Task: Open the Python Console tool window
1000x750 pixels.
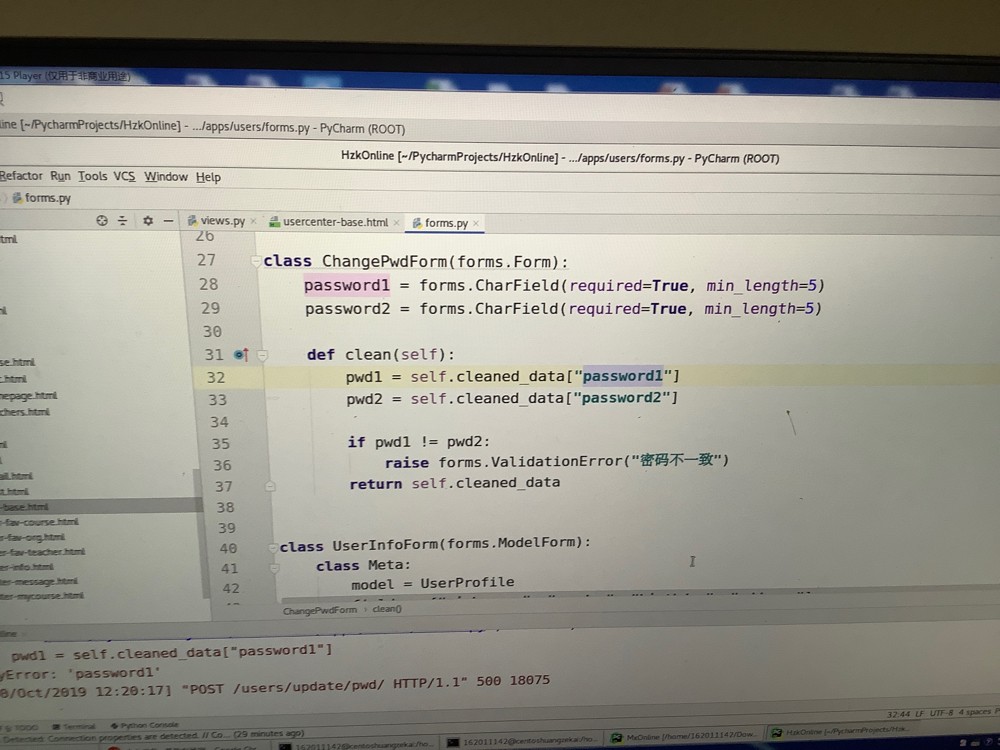Action: [x=145, y=725]
